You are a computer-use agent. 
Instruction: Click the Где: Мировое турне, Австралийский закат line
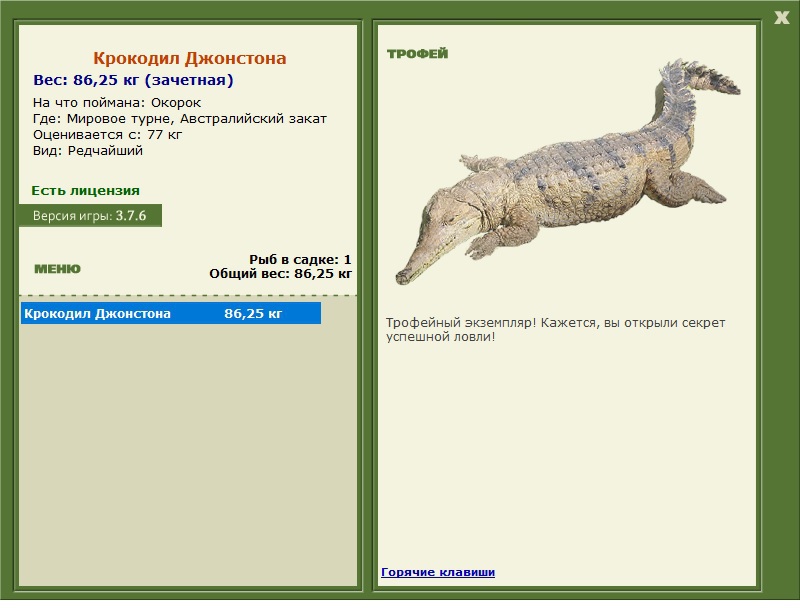[x=180, y=119]
